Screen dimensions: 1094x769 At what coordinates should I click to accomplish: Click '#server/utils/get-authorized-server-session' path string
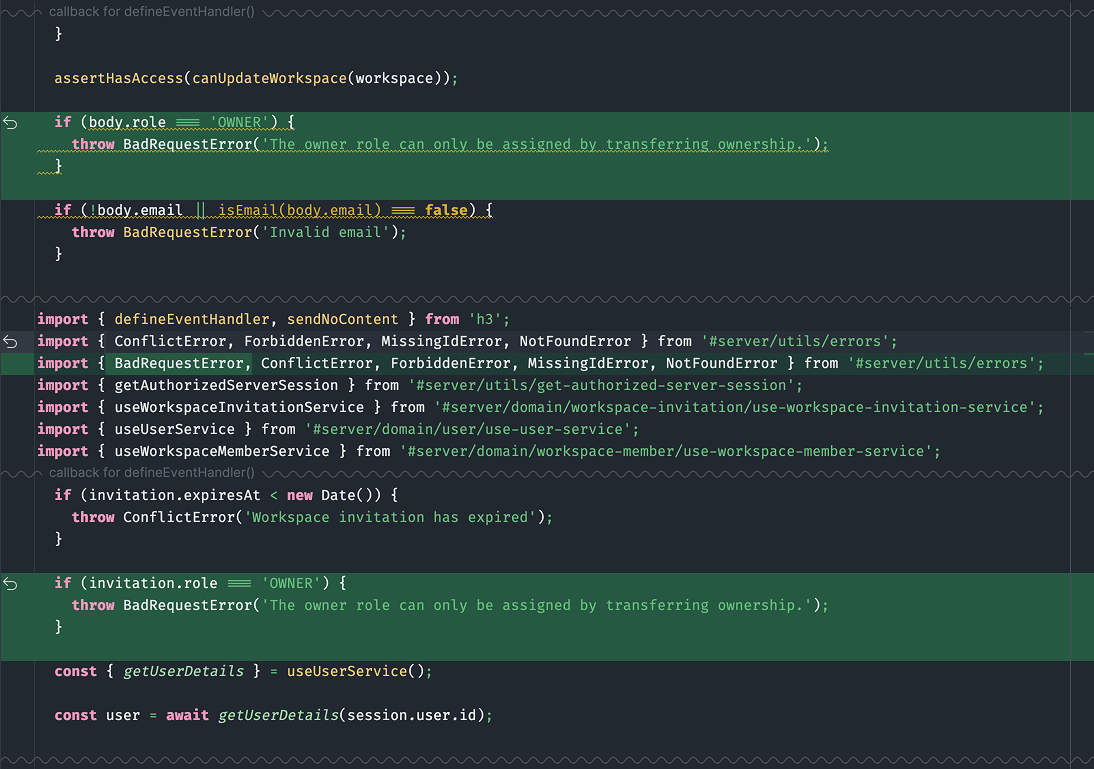[x=601, y=385]
